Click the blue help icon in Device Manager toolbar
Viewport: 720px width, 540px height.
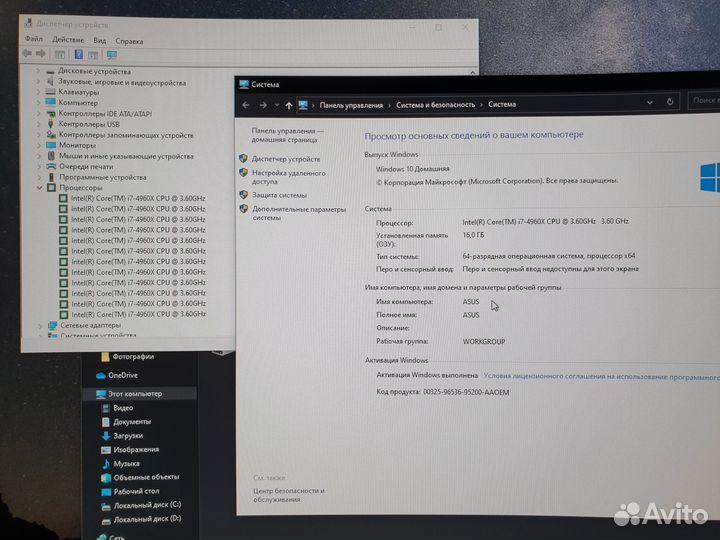(x=79, y=55)
